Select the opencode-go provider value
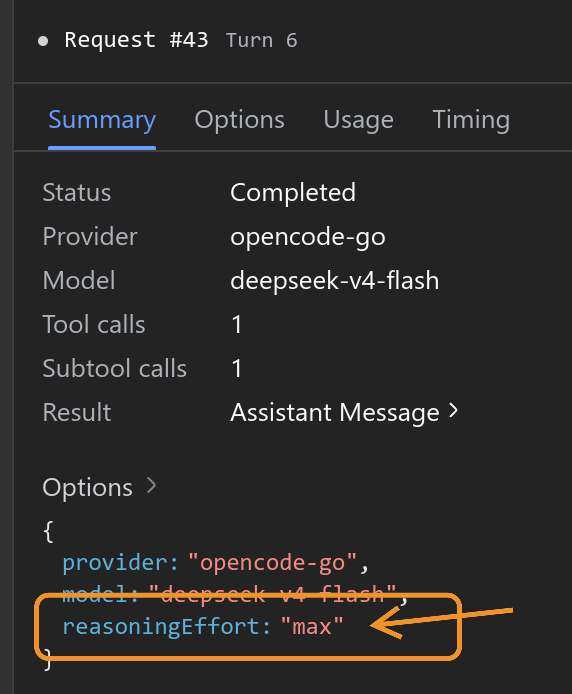Screen dimensions: 572x694 [308, 237]
